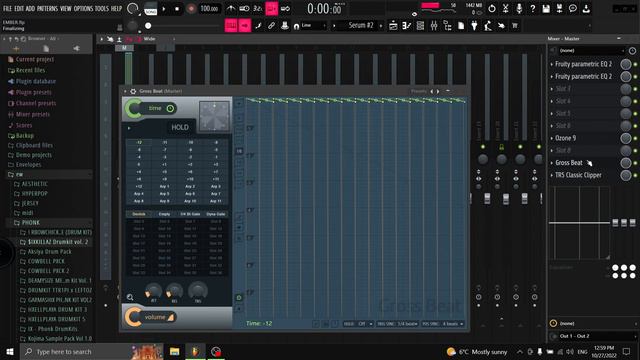Toggle loop recording icon

coord(286,8)
